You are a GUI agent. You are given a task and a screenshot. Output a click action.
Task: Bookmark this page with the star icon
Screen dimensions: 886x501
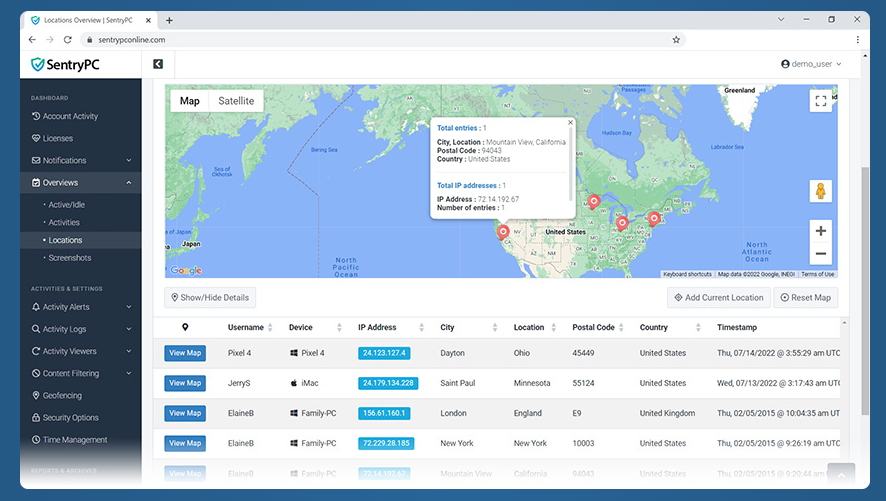tap(676, 40)
